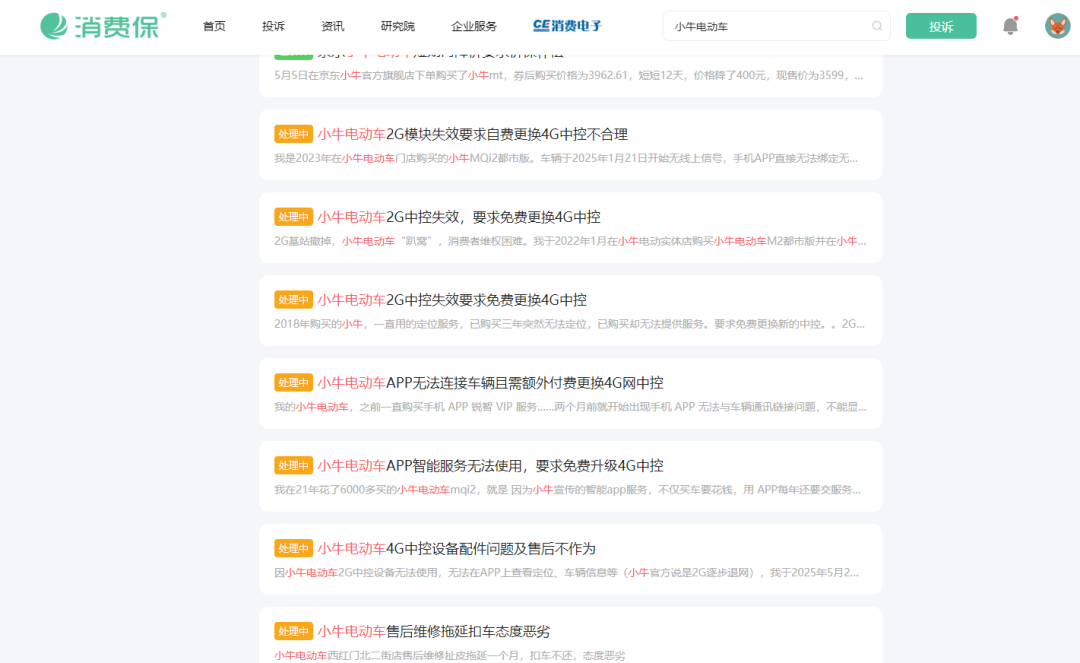This screenshot has width=1080, height=663.
Task: Click the 消费保 logo
Action: (103, 26)
